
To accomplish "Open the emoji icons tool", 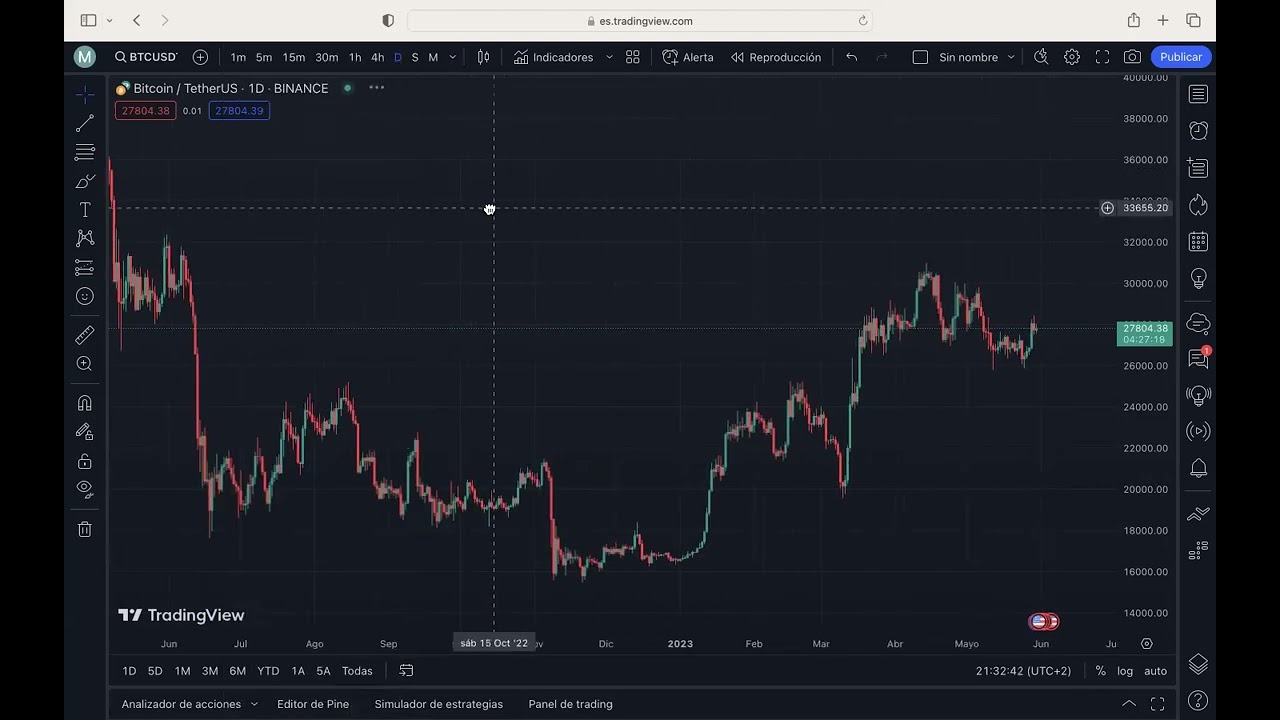I will coord(85,296).
